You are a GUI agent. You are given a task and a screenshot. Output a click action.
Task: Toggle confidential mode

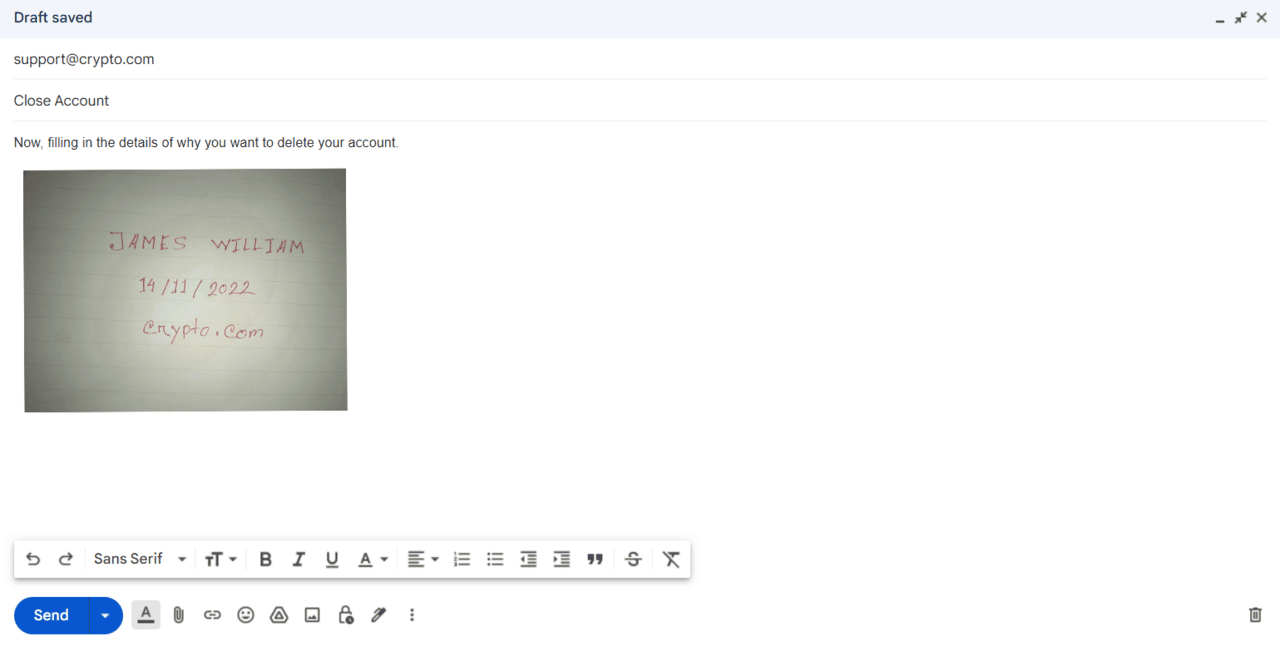click(346, 615)
